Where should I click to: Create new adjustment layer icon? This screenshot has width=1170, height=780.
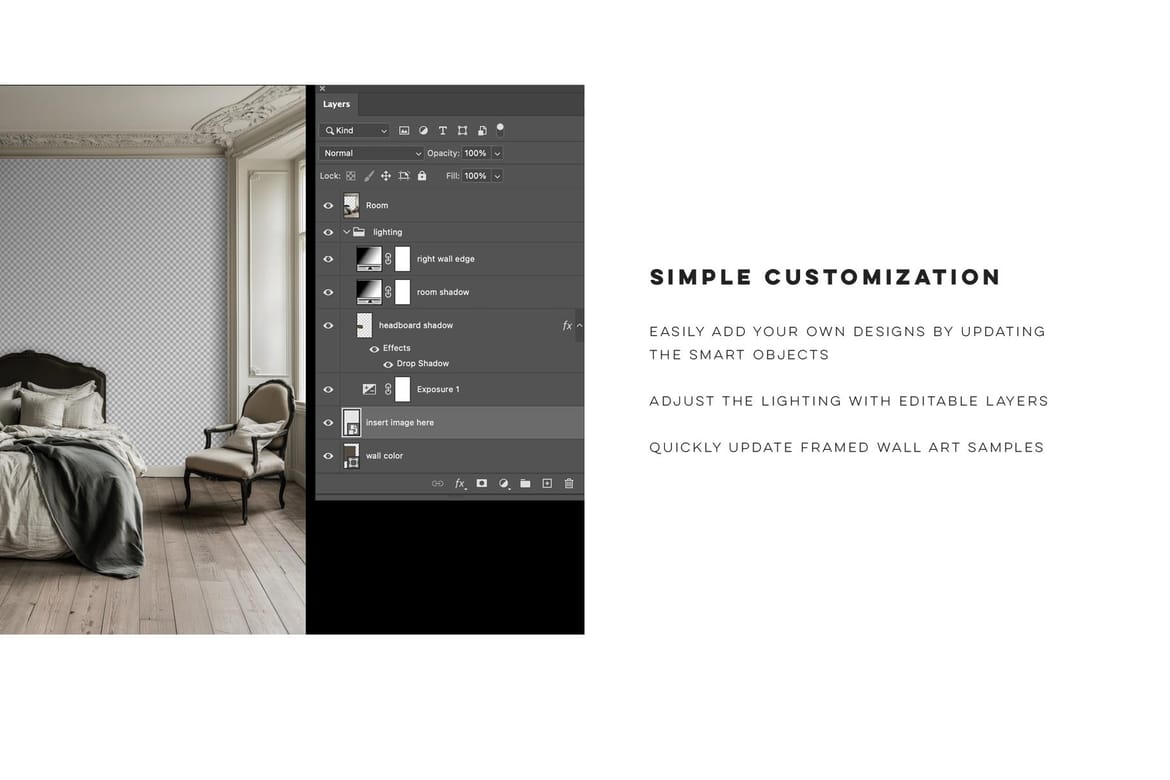click(504, 484)
